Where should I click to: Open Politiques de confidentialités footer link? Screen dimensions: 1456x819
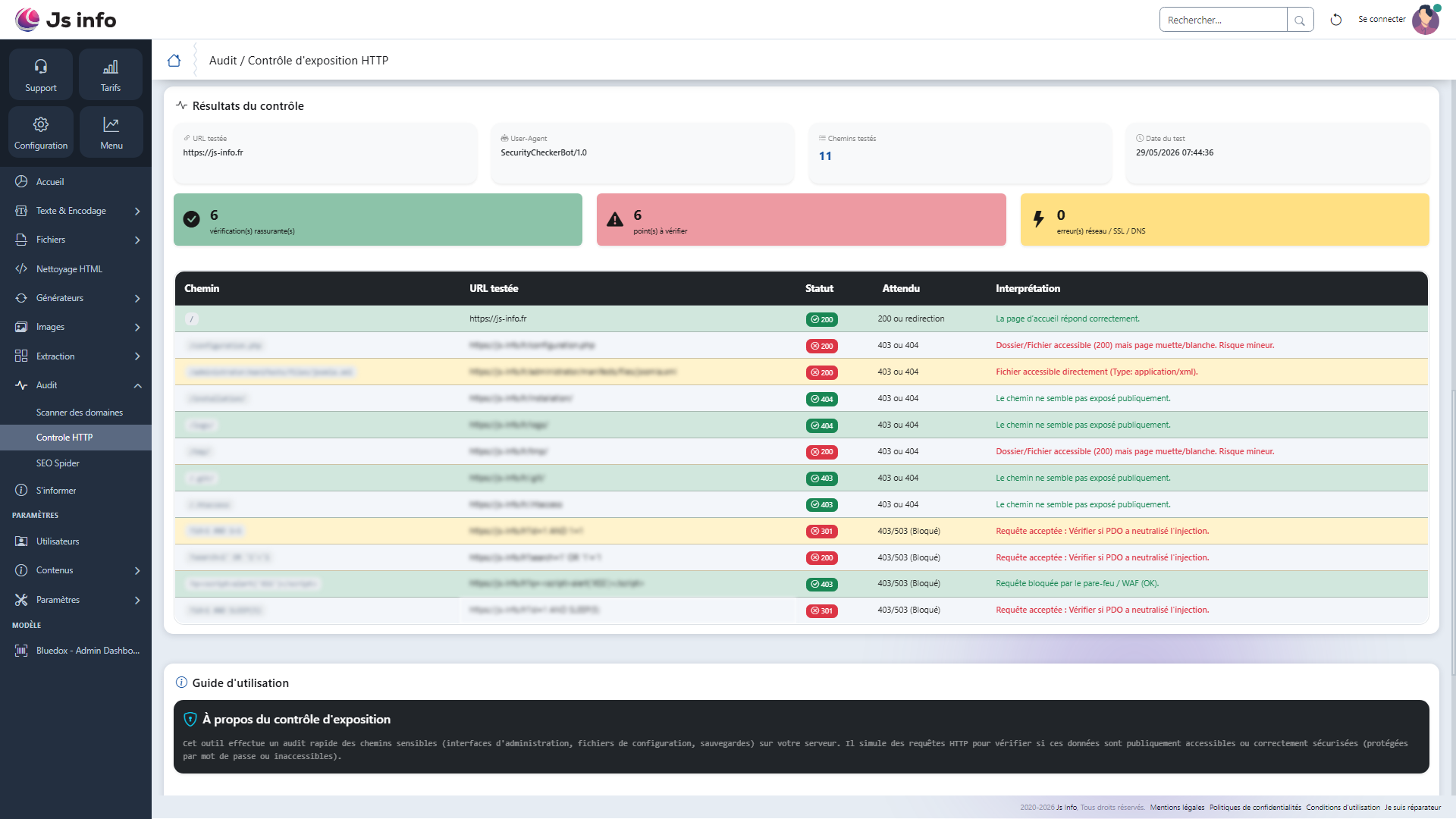pyautogui.click(x=1255, y=808)
